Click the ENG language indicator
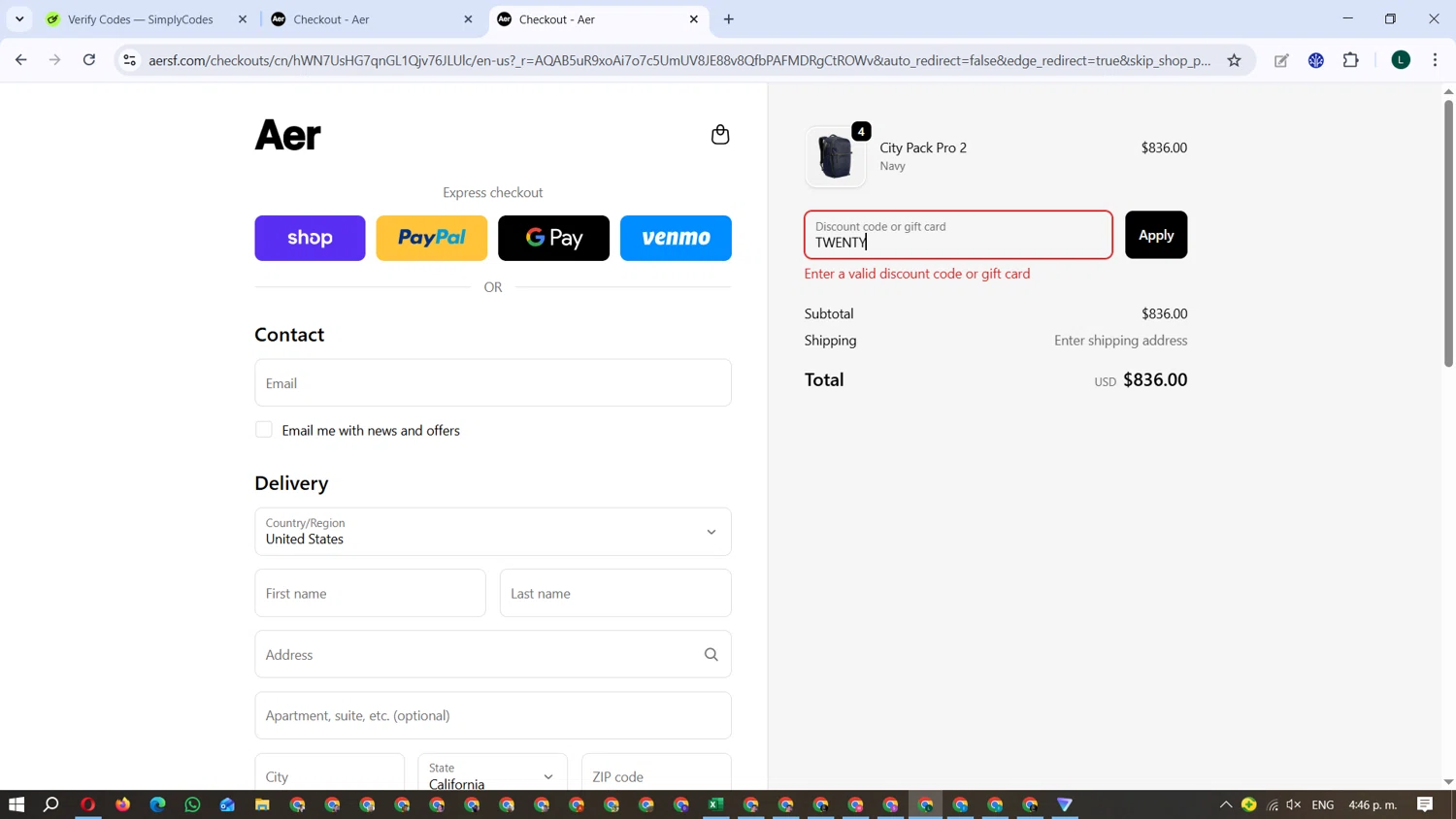Viewport: 1456px width, 819px height. 1322,804
